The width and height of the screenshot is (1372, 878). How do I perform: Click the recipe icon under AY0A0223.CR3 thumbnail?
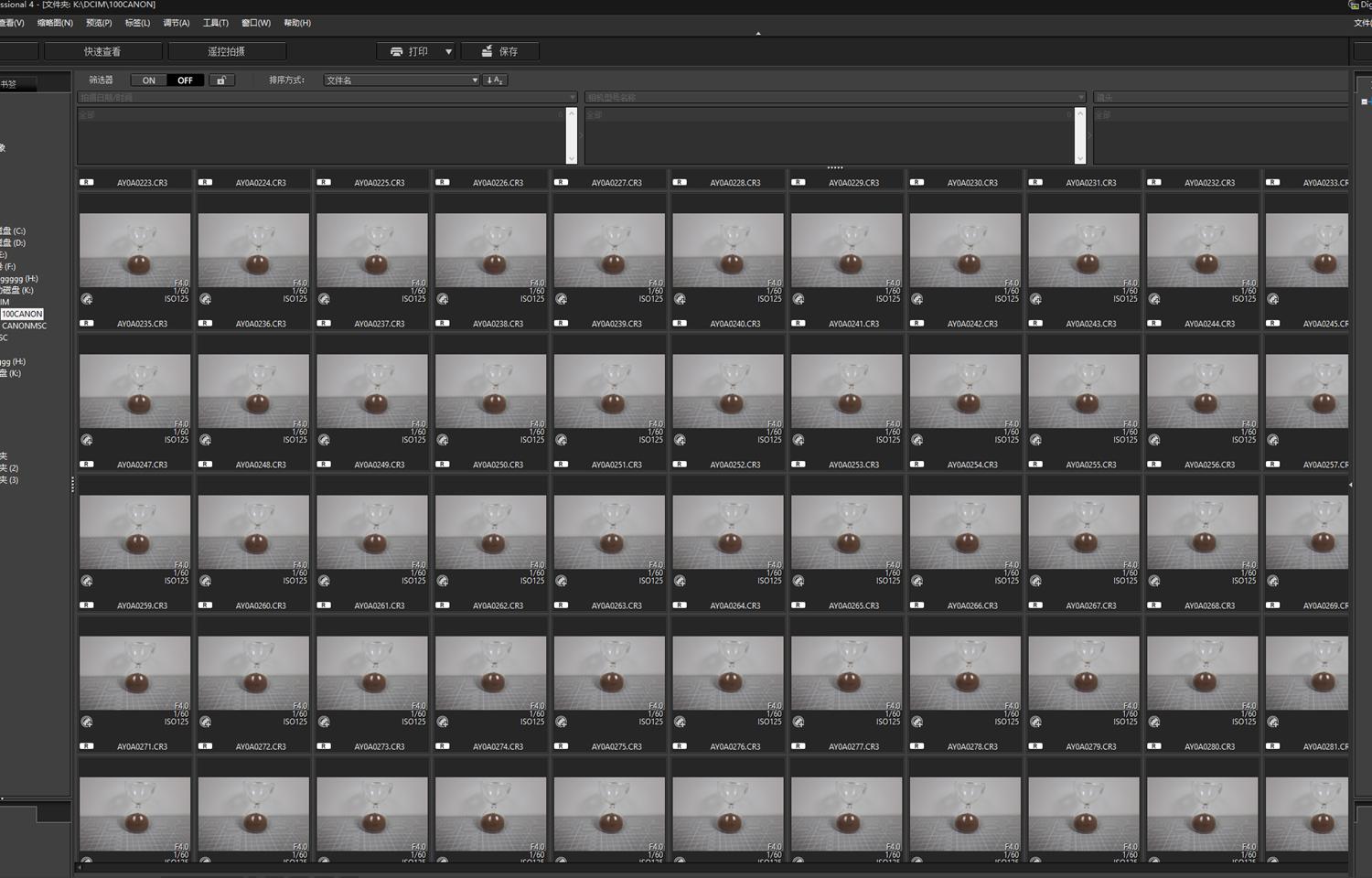[87, 299]
